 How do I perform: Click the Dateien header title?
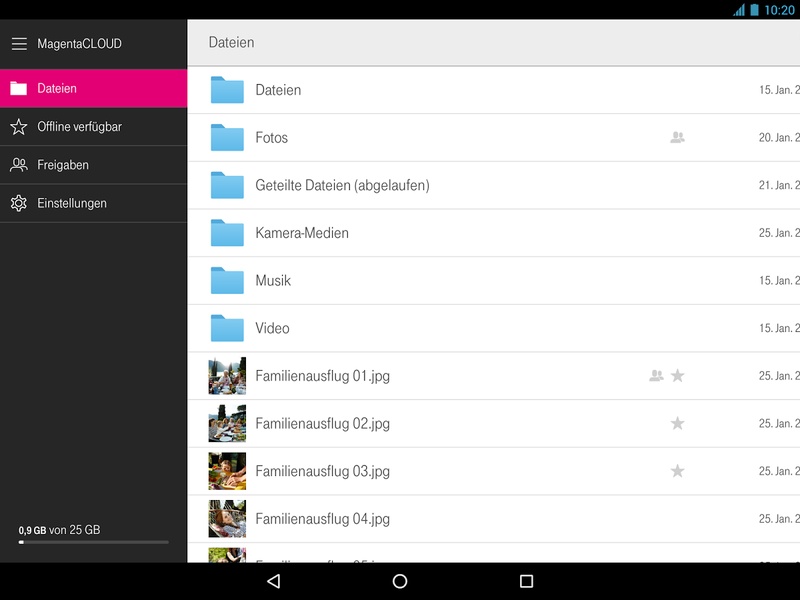[x=232, y=42]
